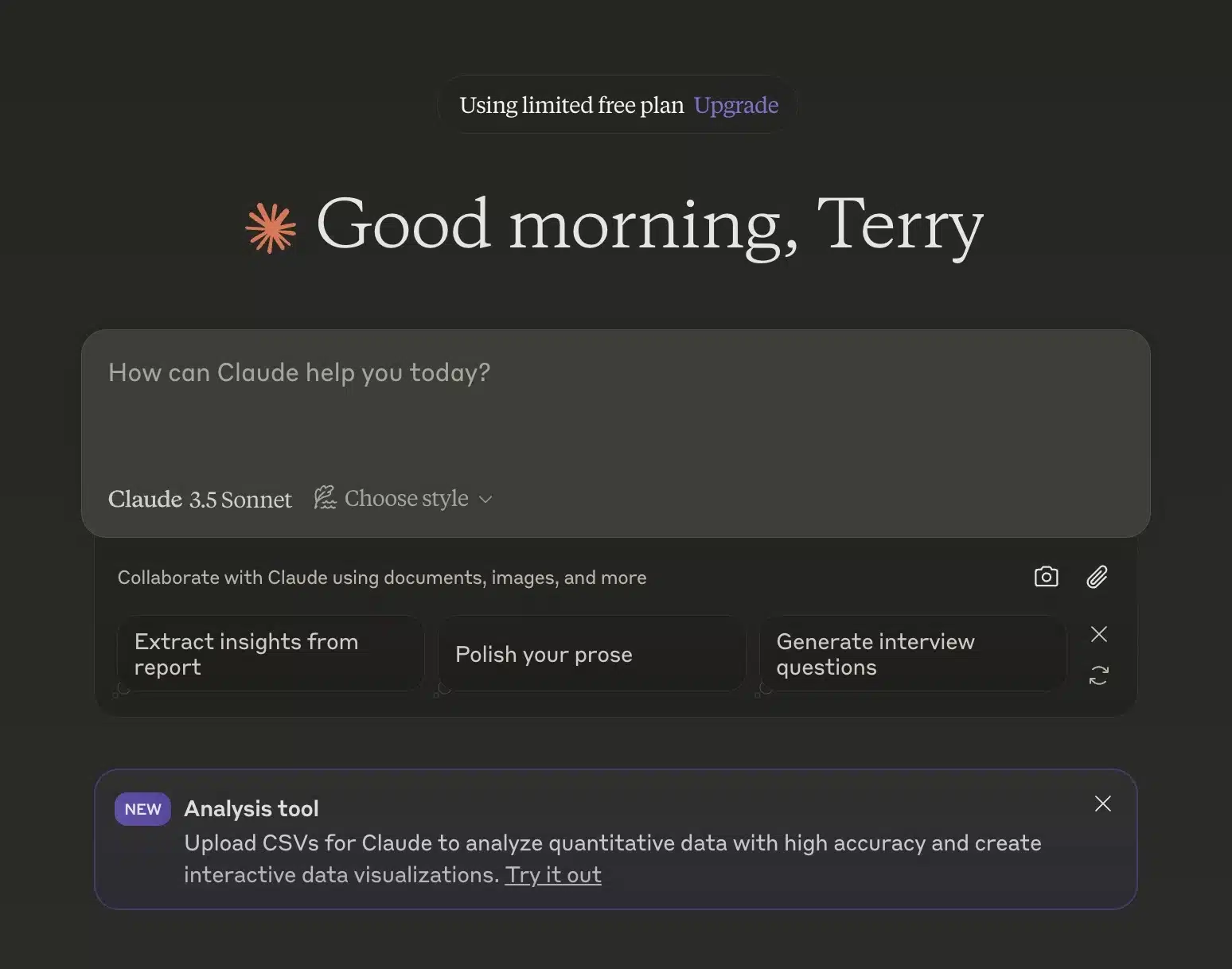The width and height of the screenshot is (1232, 969).
Task: Follow the Try it out link
Action: coord(553,875)
